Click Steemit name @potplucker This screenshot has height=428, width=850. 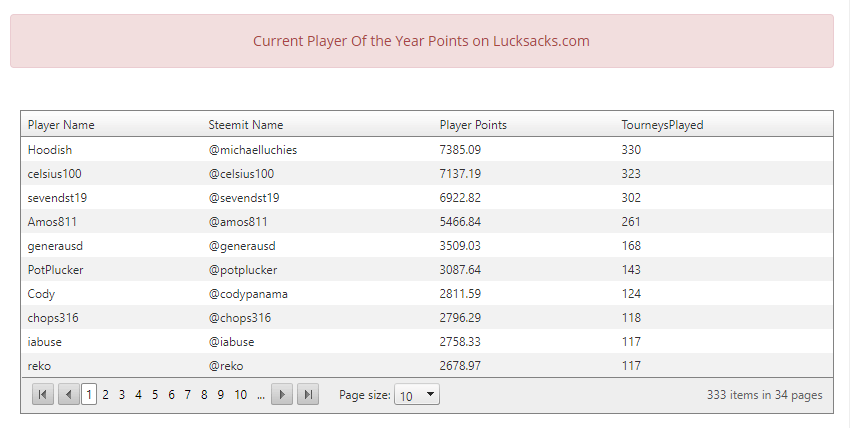pos(243,270)
